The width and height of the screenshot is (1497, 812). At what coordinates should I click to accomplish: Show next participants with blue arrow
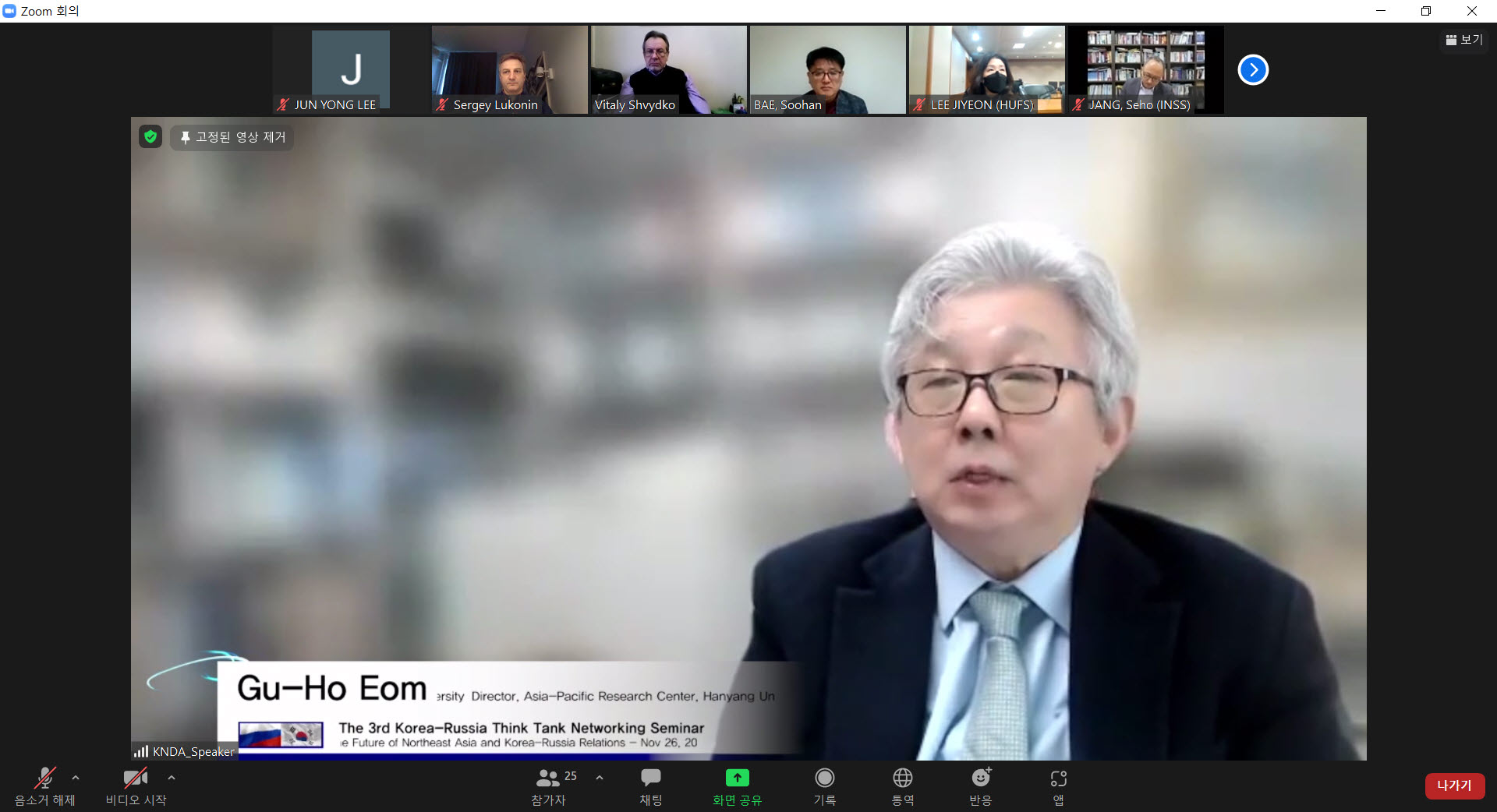click(x=1253, y=70)
